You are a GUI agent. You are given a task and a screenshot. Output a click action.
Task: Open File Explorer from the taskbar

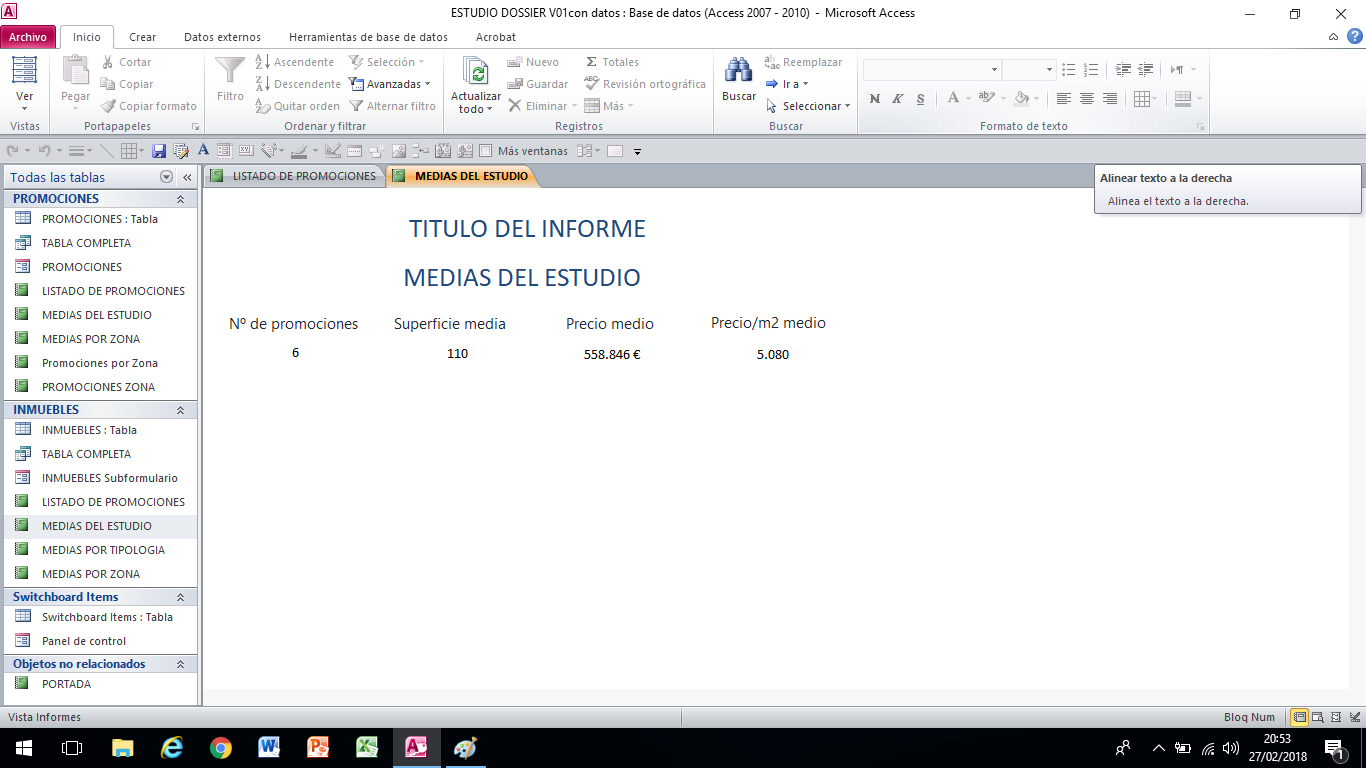coord(122,747)
